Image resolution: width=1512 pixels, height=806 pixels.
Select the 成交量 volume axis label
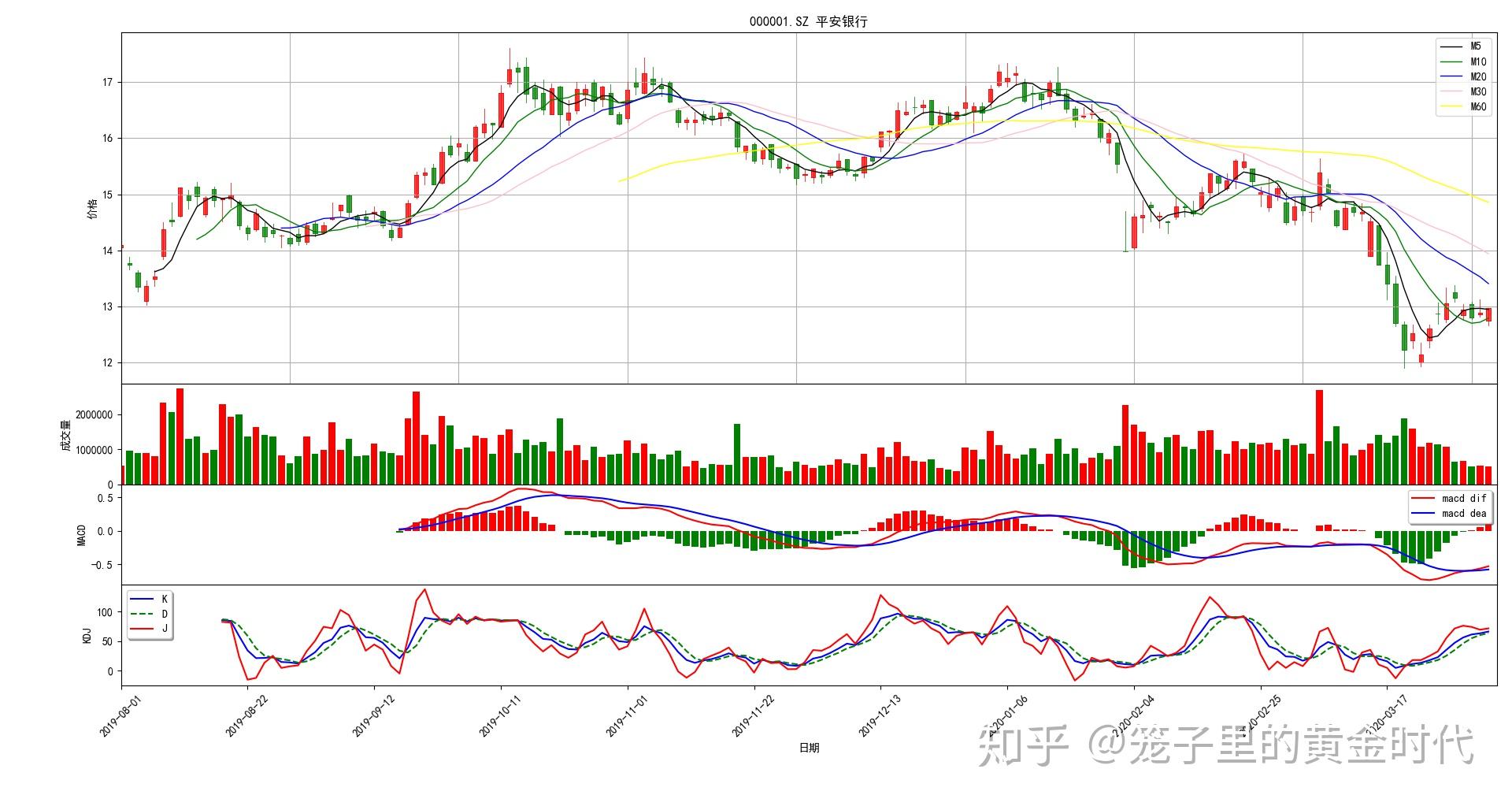[66, 435]
